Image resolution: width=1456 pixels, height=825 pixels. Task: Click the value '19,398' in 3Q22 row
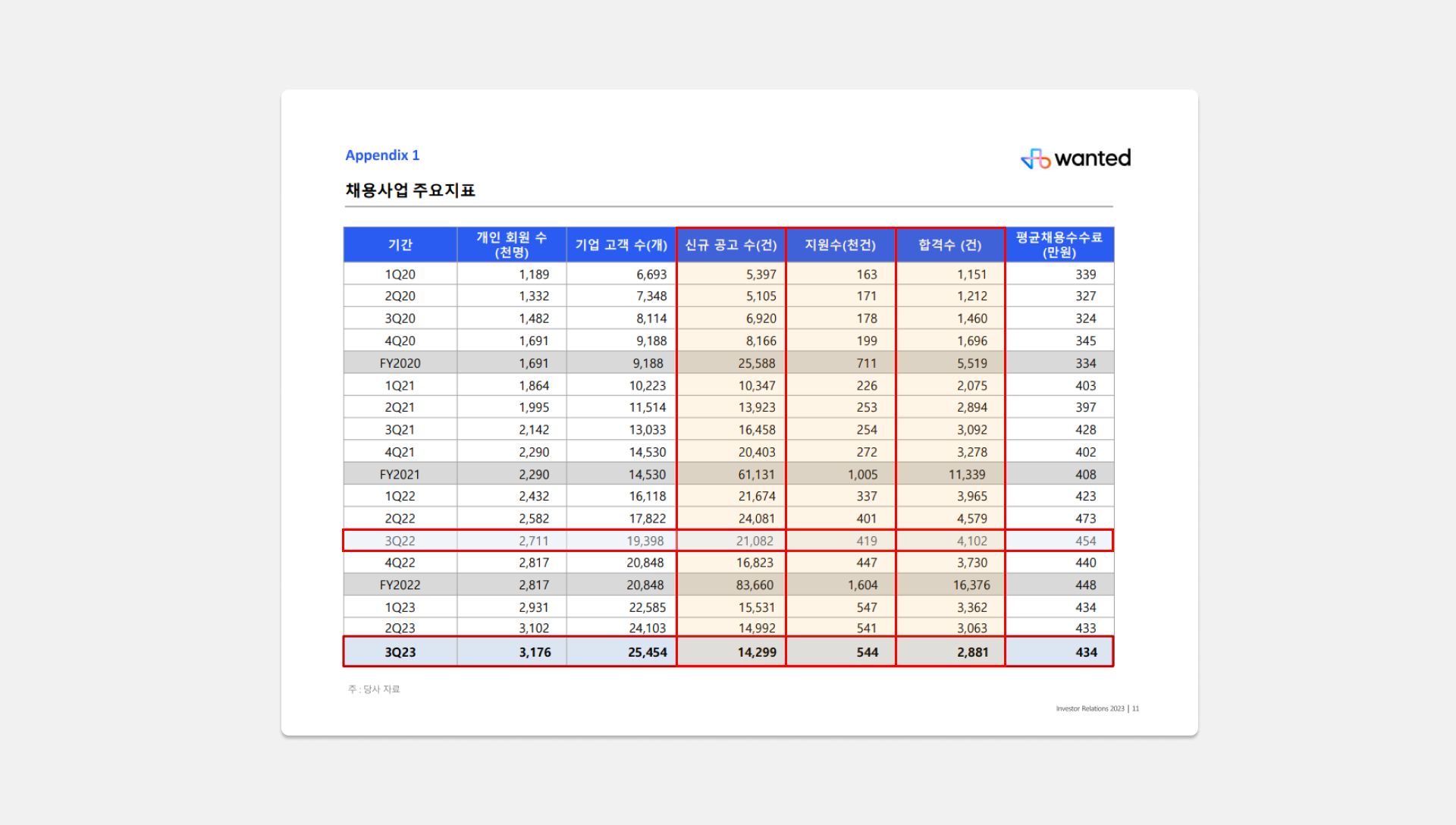645,541
